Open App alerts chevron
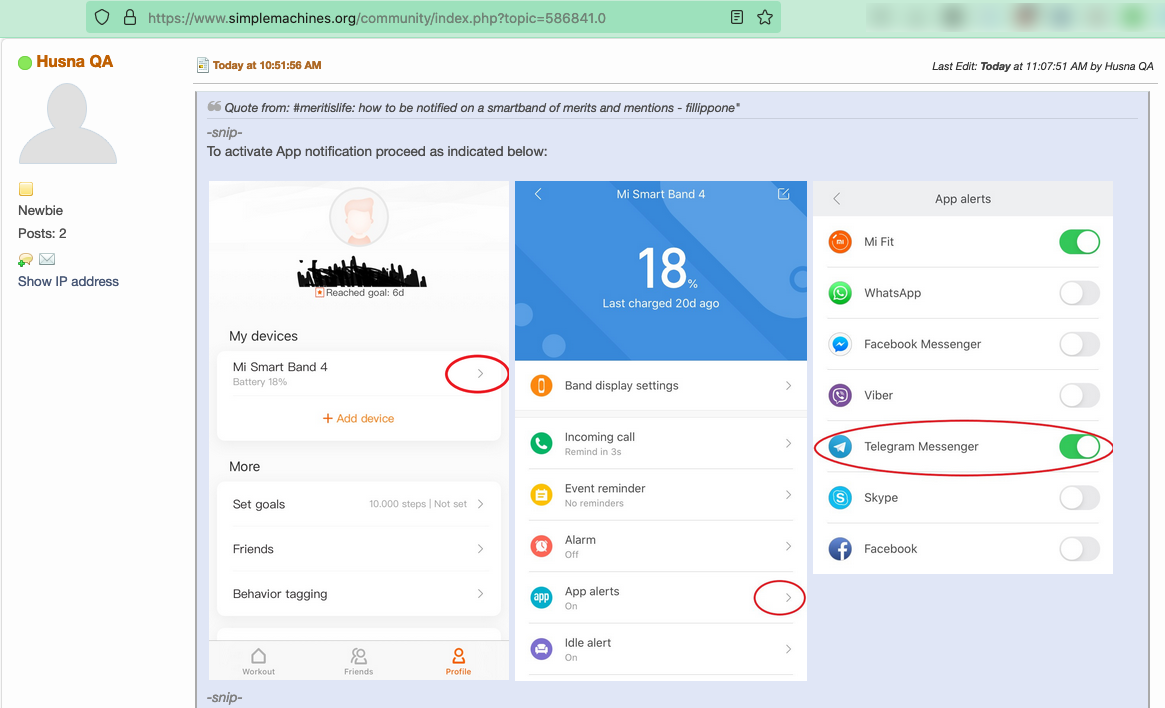 click(788, 597)
